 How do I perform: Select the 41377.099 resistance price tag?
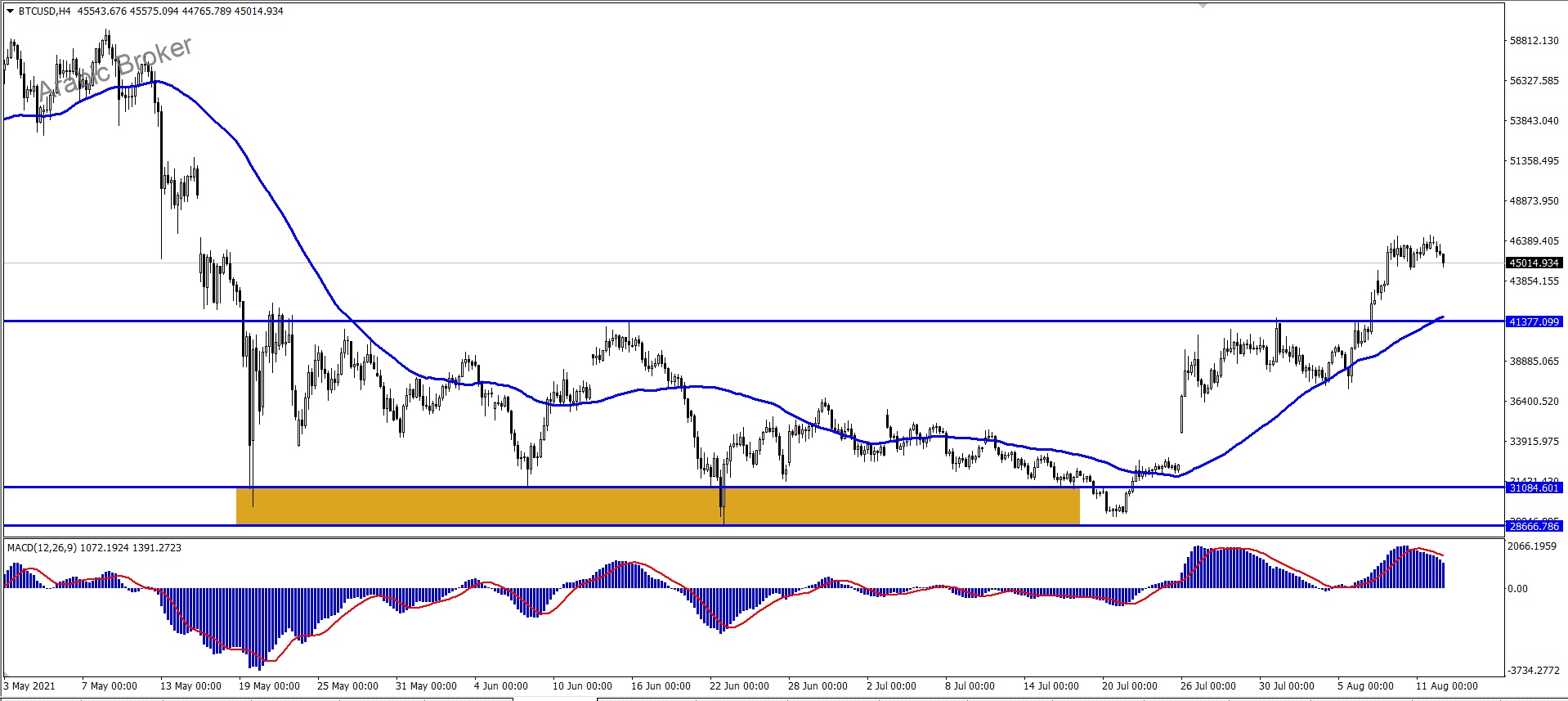(1534, 322)
